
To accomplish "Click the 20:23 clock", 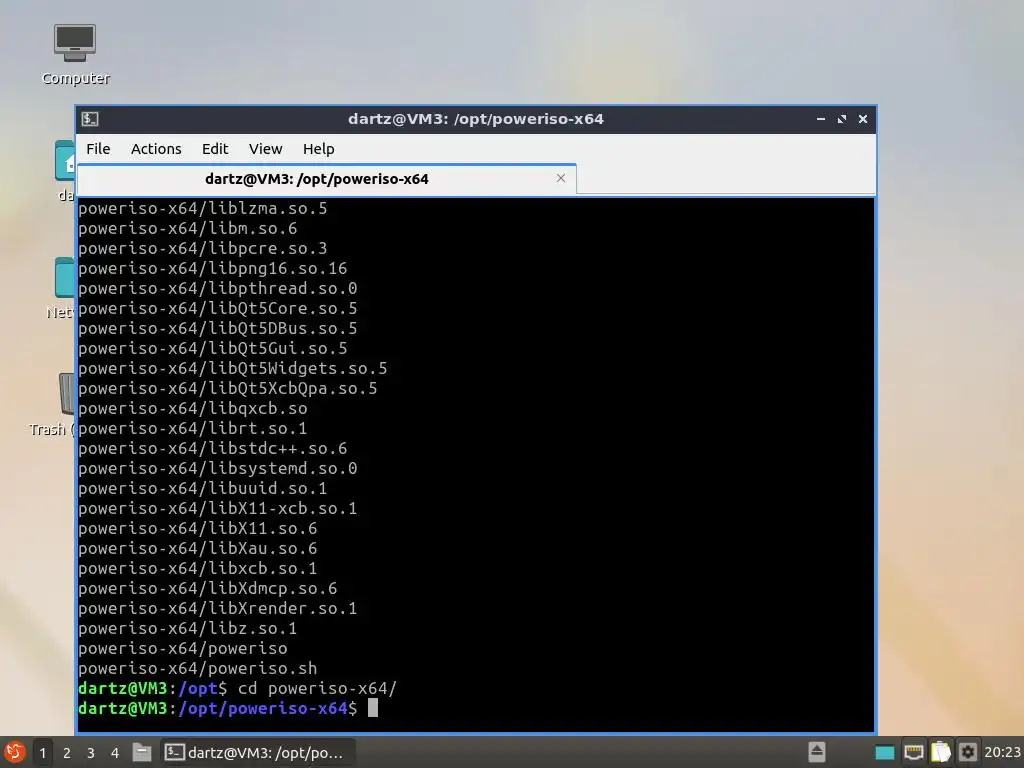I will pyautogui.click(x=1002, y=752).
